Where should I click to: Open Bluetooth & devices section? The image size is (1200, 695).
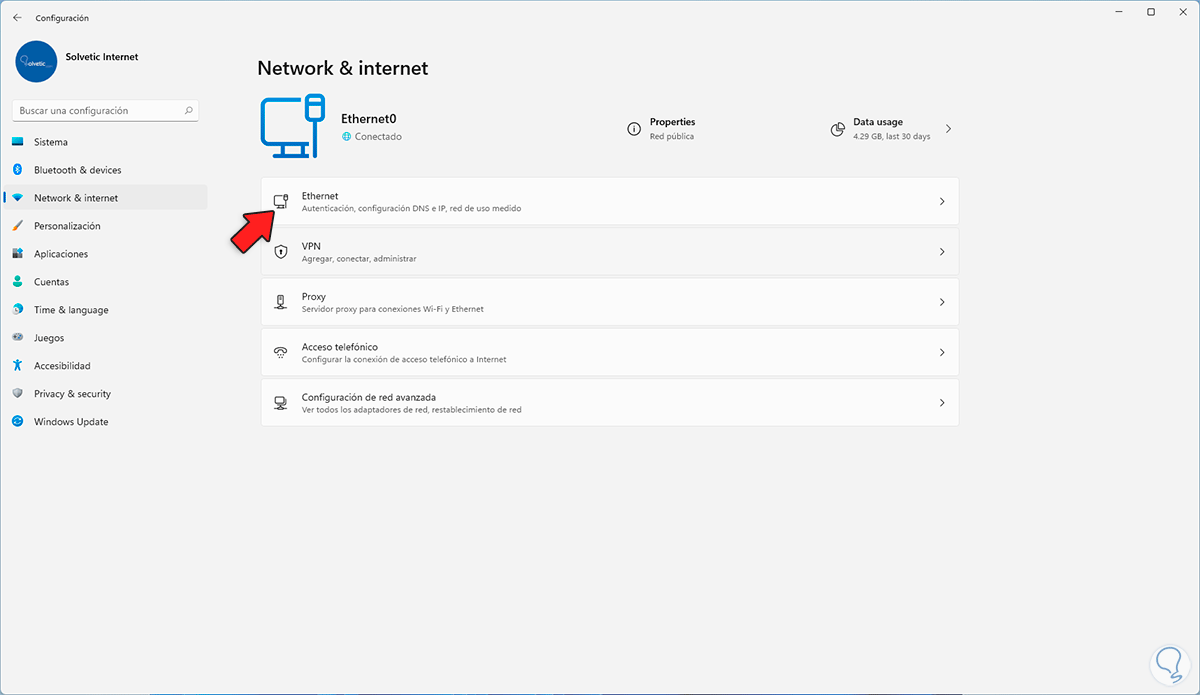(x=77, y=170)
